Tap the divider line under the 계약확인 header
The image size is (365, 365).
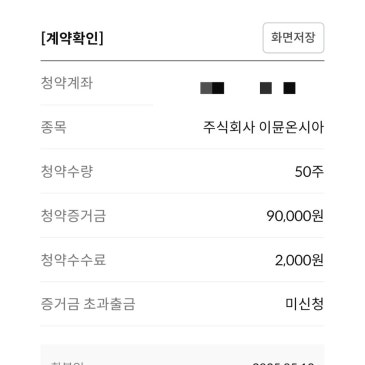182,61
